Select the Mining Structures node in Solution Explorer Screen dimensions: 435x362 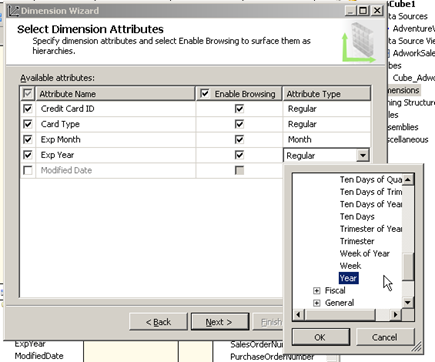(x=411, y=102)
